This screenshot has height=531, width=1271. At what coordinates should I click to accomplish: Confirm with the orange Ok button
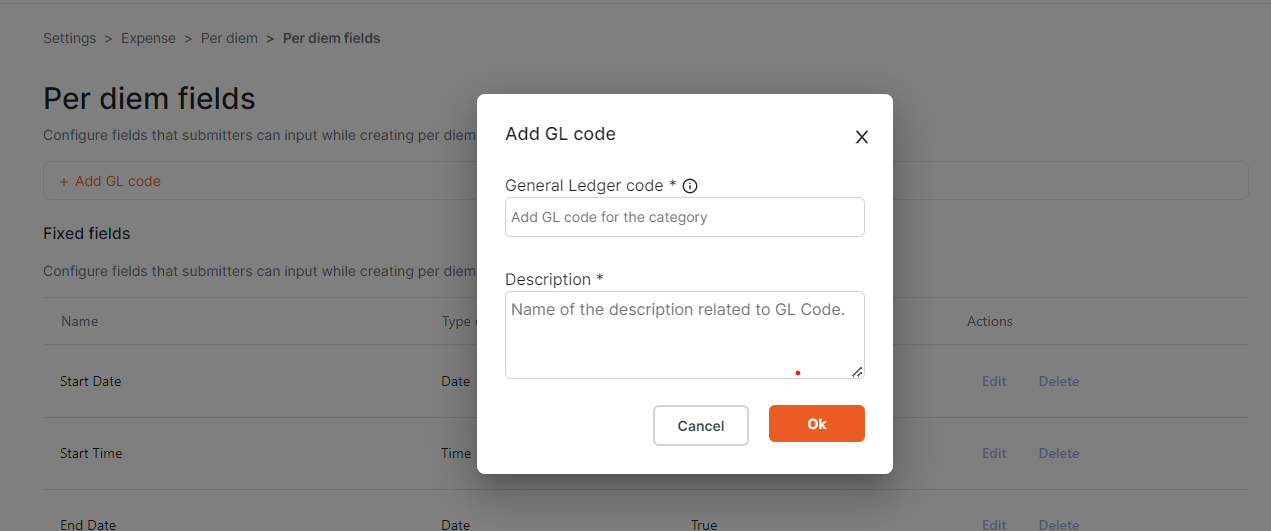pos(817,424)
